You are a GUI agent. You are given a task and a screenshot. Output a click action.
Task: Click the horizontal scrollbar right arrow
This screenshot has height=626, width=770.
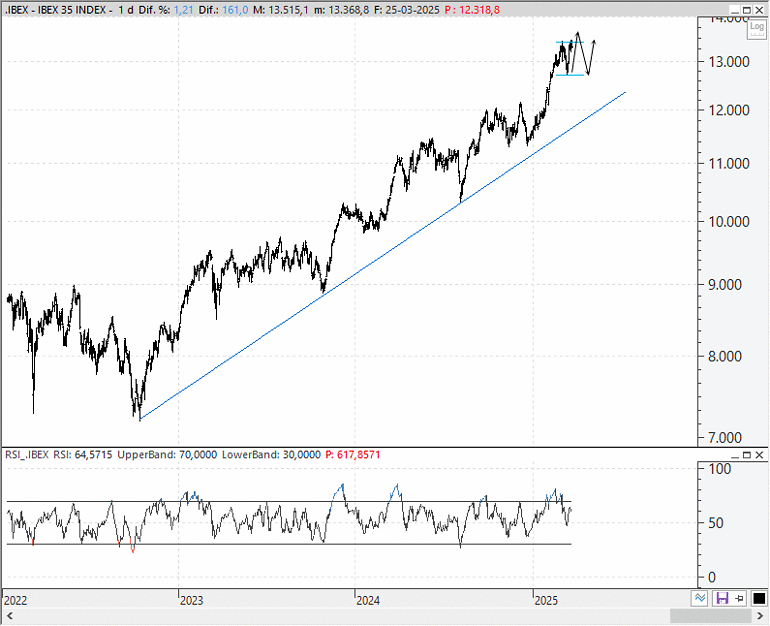click(x=760, y=616)
